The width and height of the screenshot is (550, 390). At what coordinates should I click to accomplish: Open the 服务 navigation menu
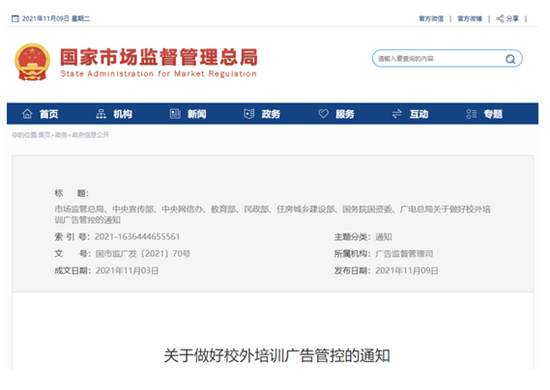click(x=345, y=114)
